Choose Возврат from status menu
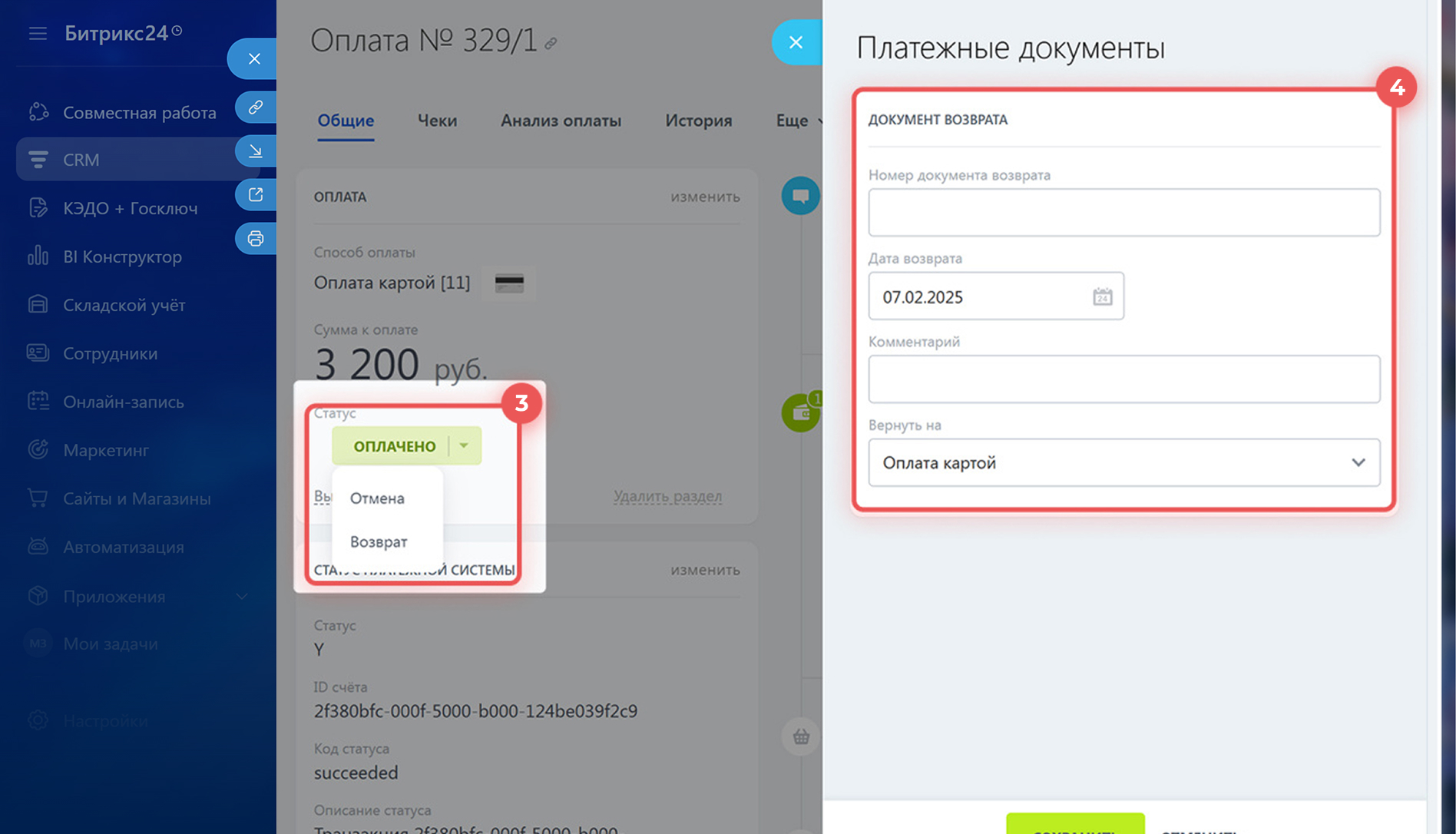This screenshot has height=834, width=1456. coord(379,541)
